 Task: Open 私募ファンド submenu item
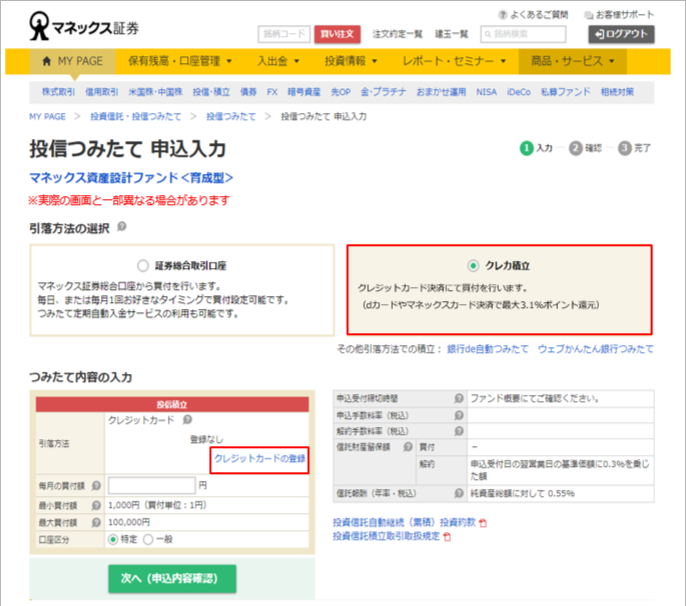pos(565,92)
